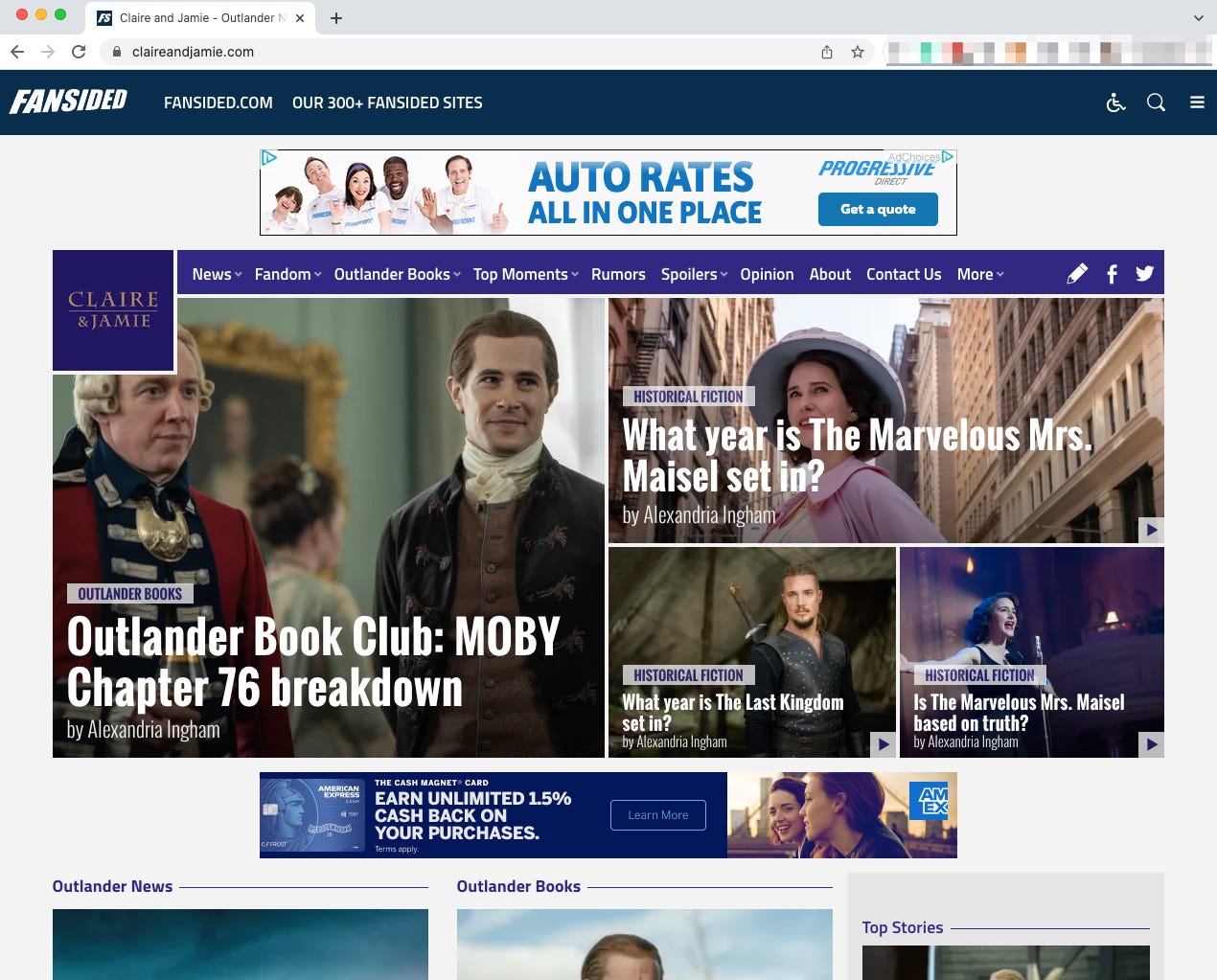Click the ad info icon at left of Progressive banner
Image resolution: width=1217 pixels, height=980 pixels.
click(269, 157)
